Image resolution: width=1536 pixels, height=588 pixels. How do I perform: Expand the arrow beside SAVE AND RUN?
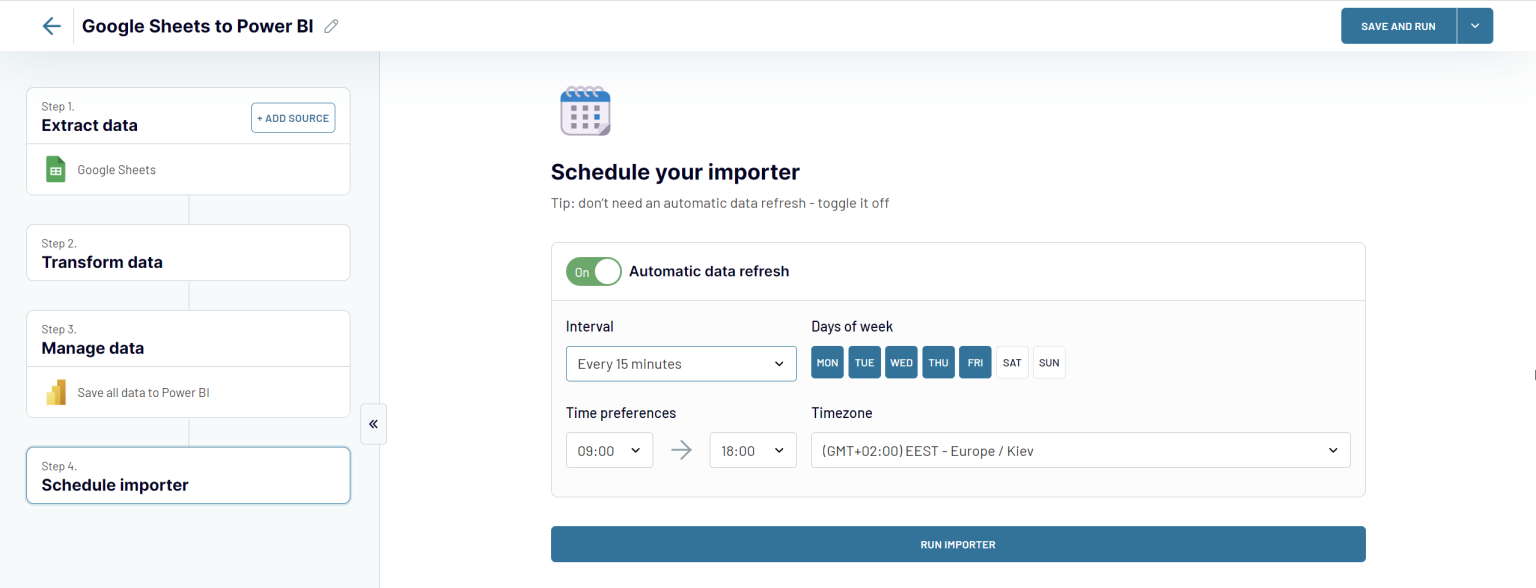(x=1475, y=25)
